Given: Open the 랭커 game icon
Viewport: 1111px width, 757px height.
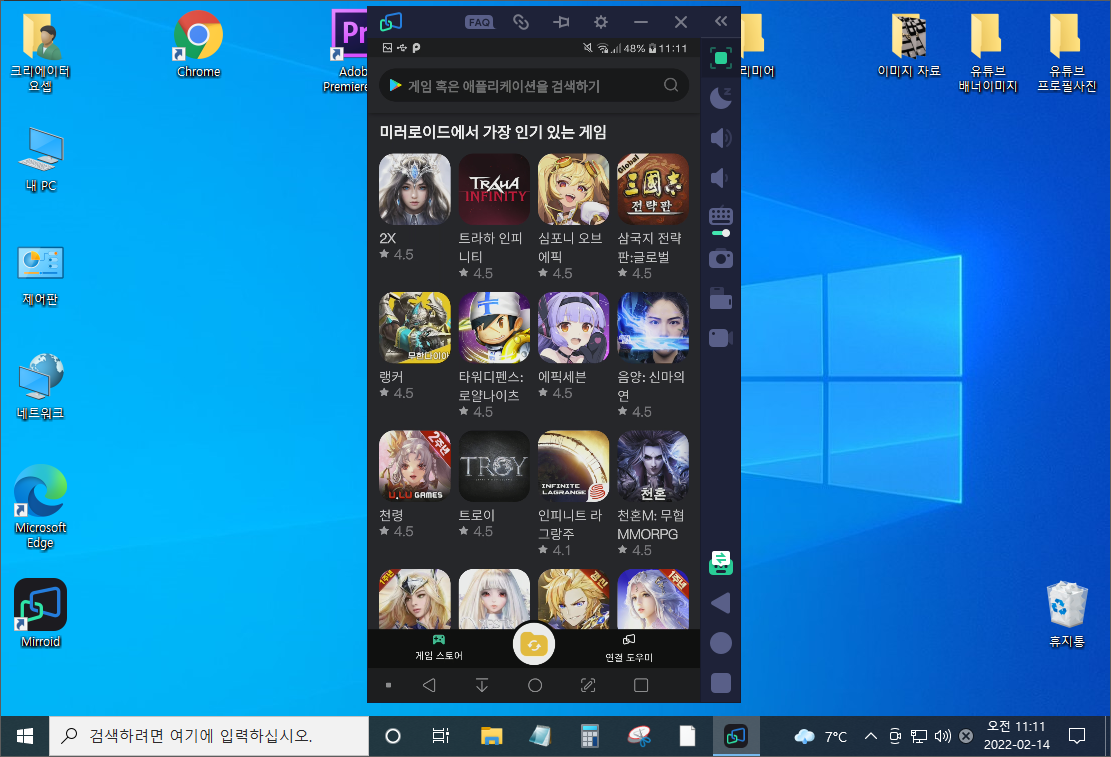Looking at the screenshot, I should point(414,327).
